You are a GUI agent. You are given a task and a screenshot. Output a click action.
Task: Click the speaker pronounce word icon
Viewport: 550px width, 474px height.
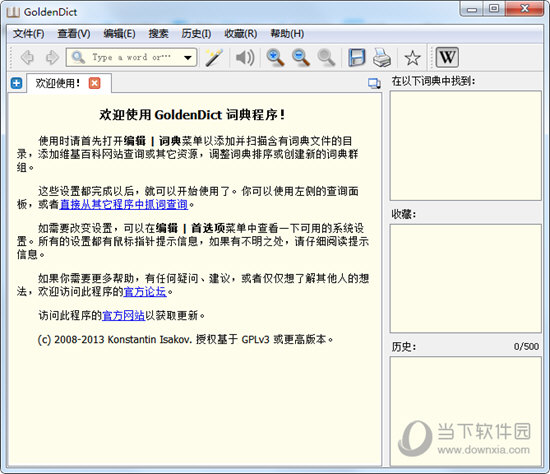(x=245, y=57)
